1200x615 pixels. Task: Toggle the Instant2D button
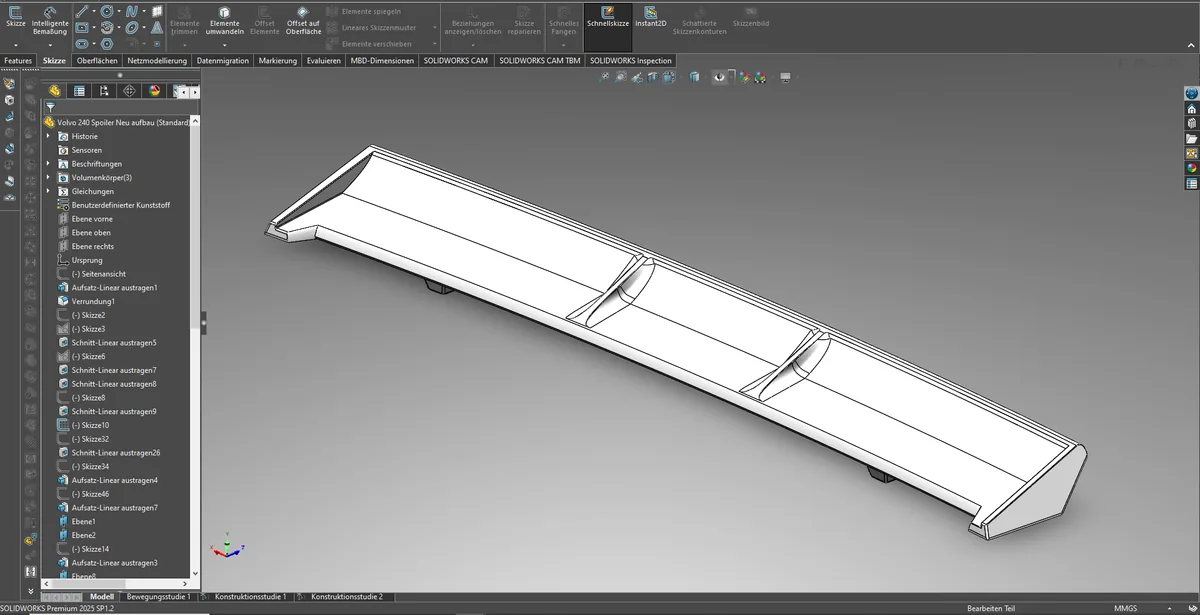650,16
